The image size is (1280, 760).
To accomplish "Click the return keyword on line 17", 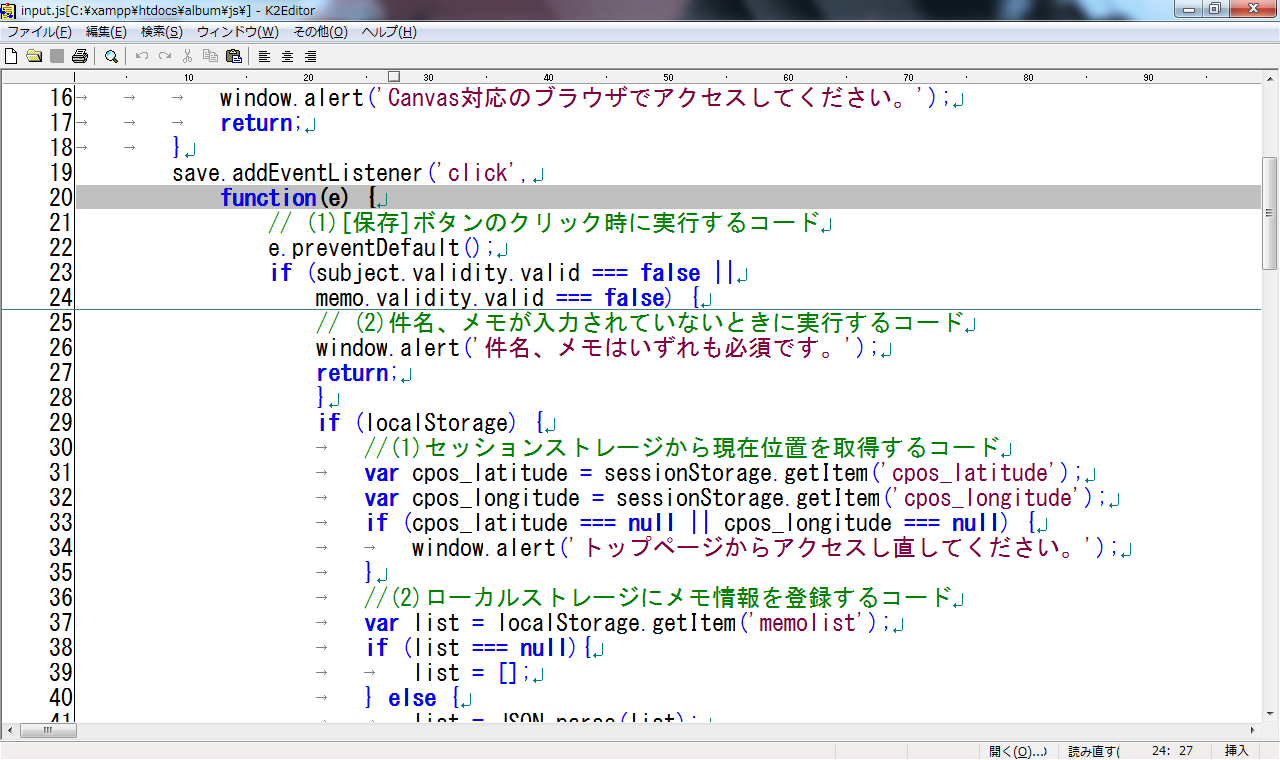I will (256, 123).
